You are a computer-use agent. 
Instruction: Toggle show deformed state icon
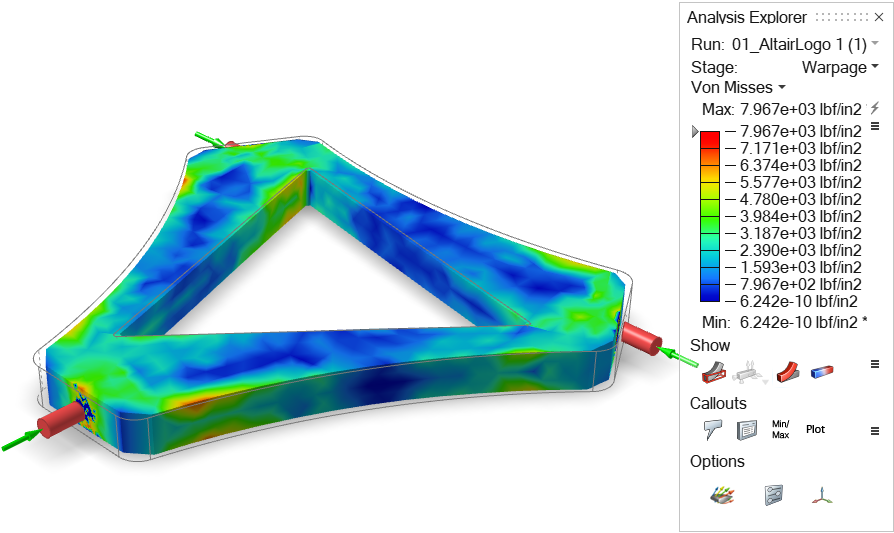coord(787,372)
